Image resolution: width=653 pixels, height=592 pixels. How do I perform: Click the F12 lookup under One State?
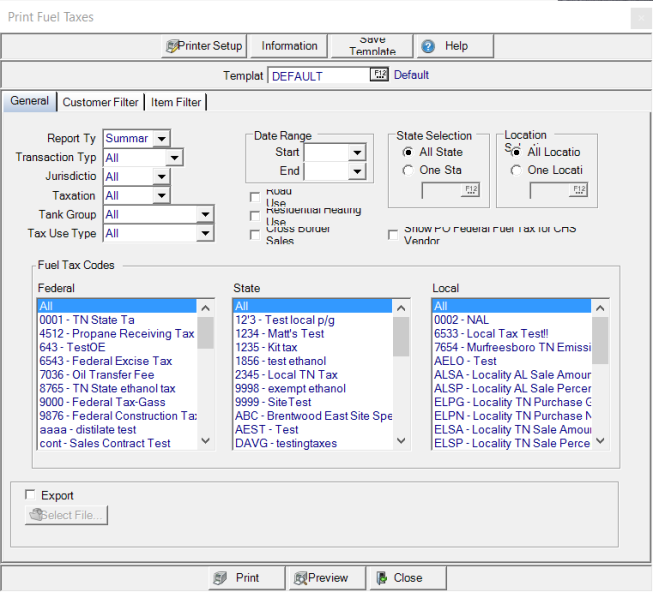click(x=471, y=190)
